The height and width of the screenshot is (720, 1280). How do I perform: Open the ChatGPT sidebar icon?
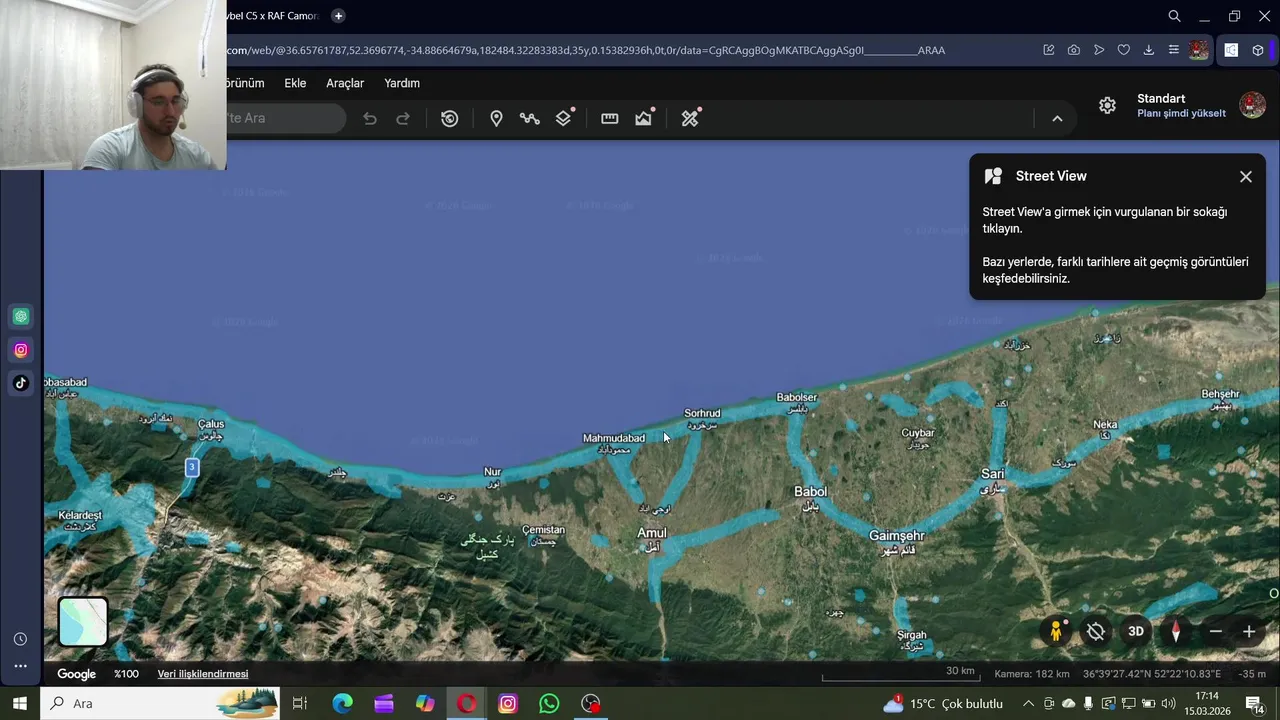21,316
